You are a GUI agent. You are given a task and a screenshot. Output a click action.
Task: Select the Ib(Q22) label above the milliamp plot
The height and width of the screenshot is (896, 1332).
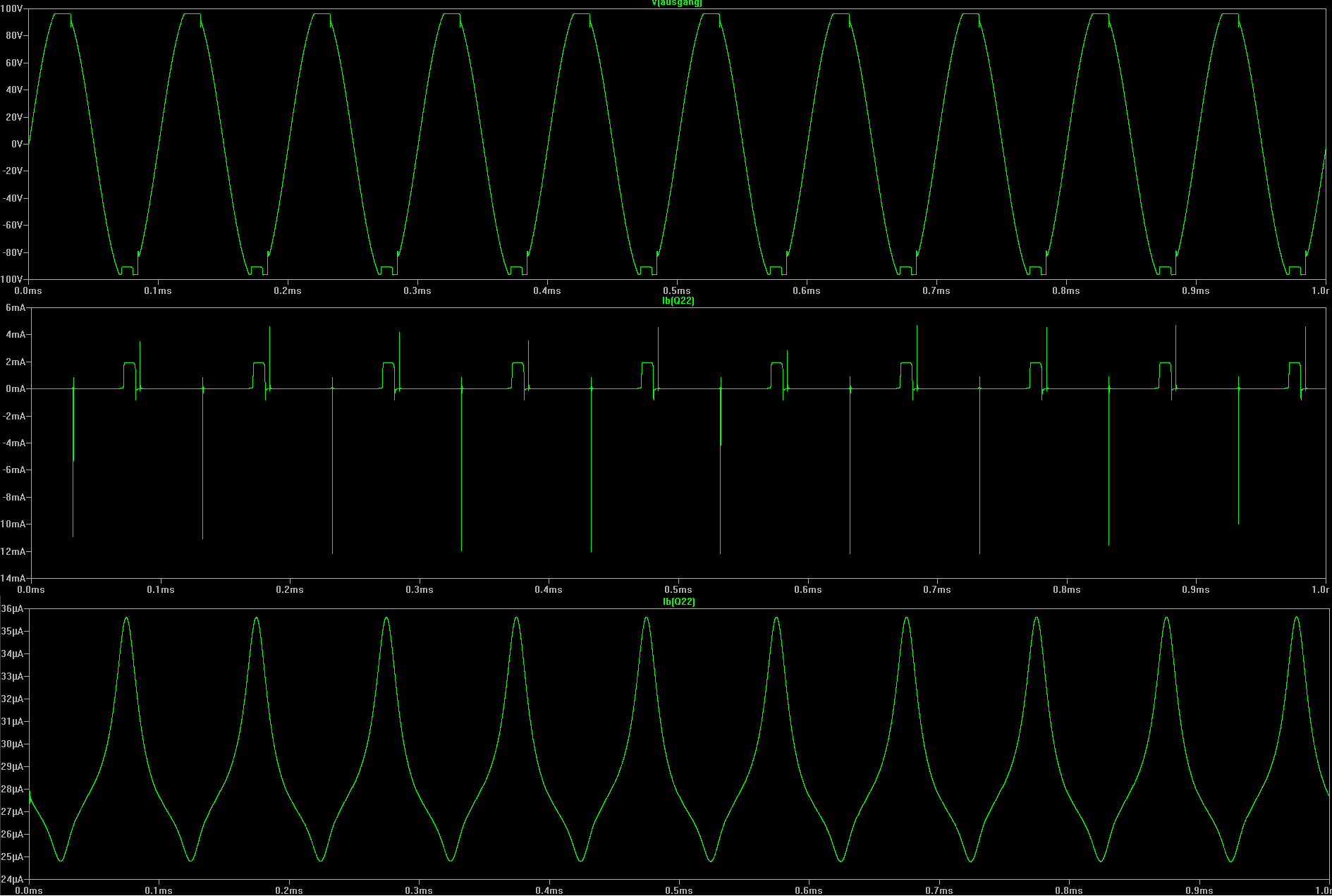tap(678, 301)
